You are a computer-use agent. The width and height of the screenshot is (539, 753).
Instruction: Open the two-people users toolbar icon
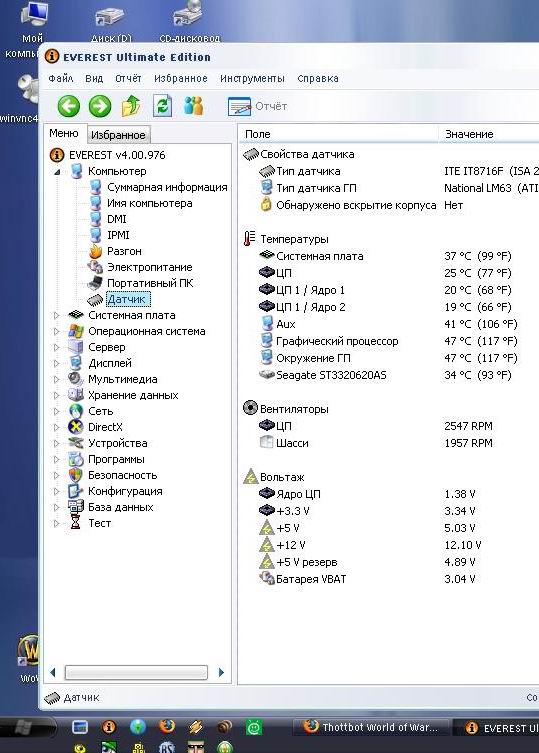tap(194, 106)
